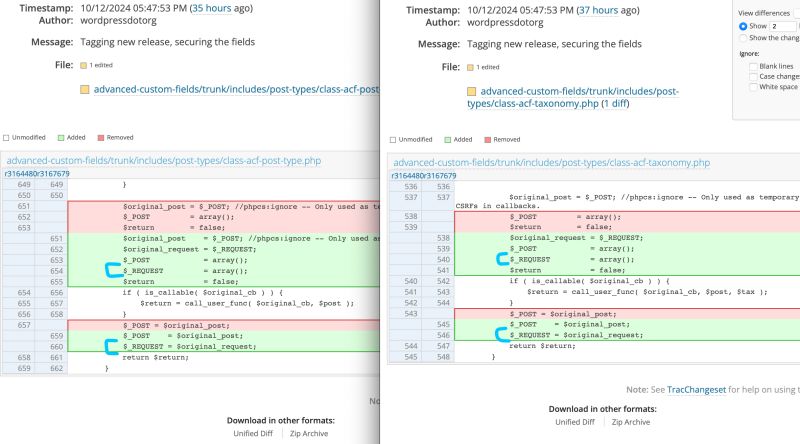Open '37 hours' timeline link, right changeset

(x=598, y=10)
